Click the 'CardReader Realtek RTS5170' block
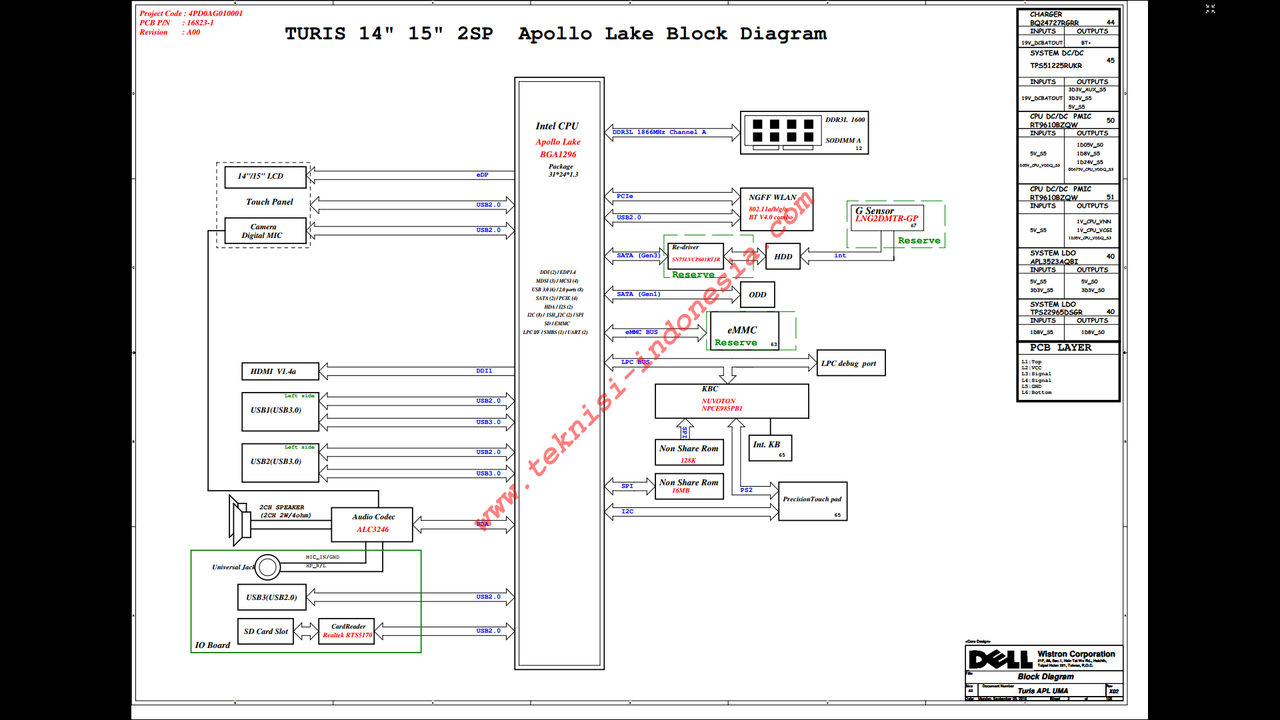This screenshot has height=720, width=1280. pos(346,631)
